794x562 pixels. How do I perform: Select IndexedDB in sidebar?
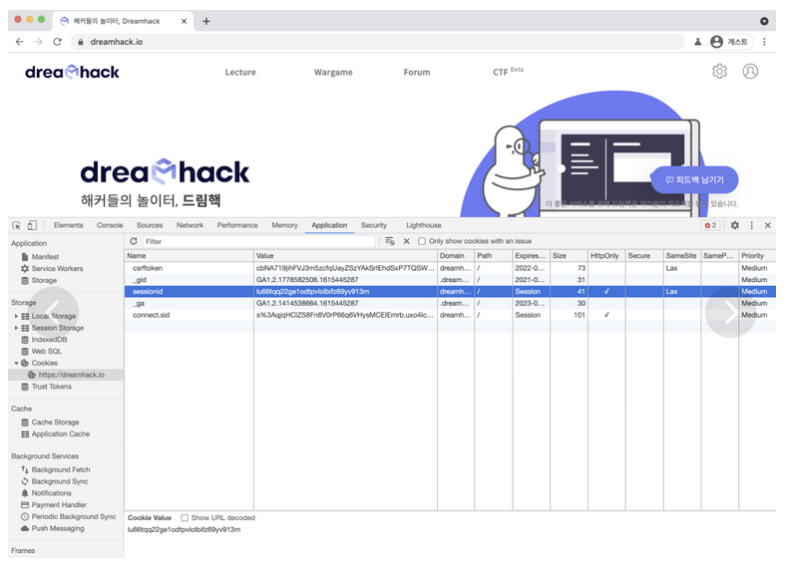coord(49,339)
